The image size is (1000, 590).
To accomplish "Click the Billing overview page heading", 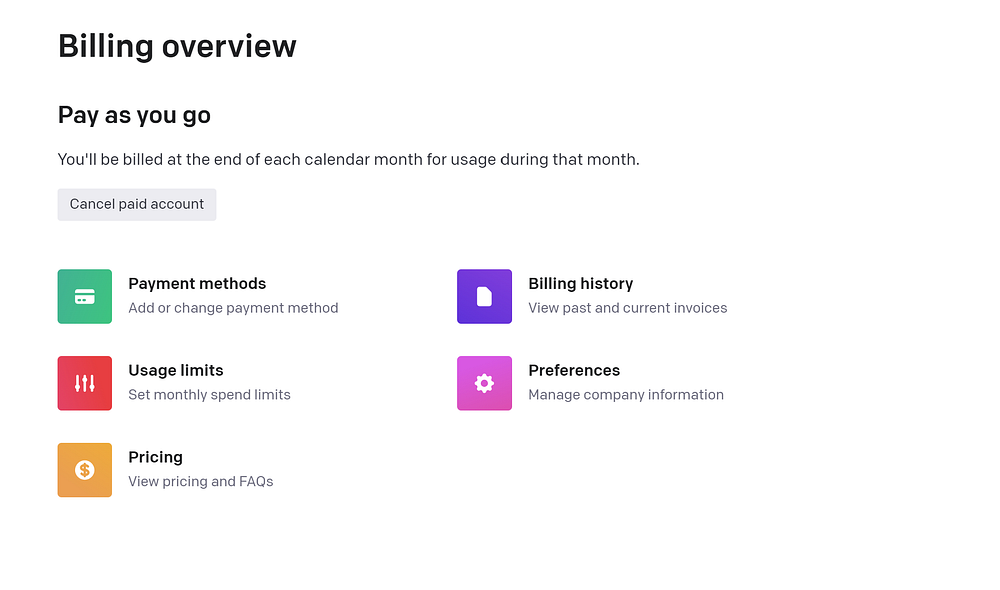I will pos(177,46).
